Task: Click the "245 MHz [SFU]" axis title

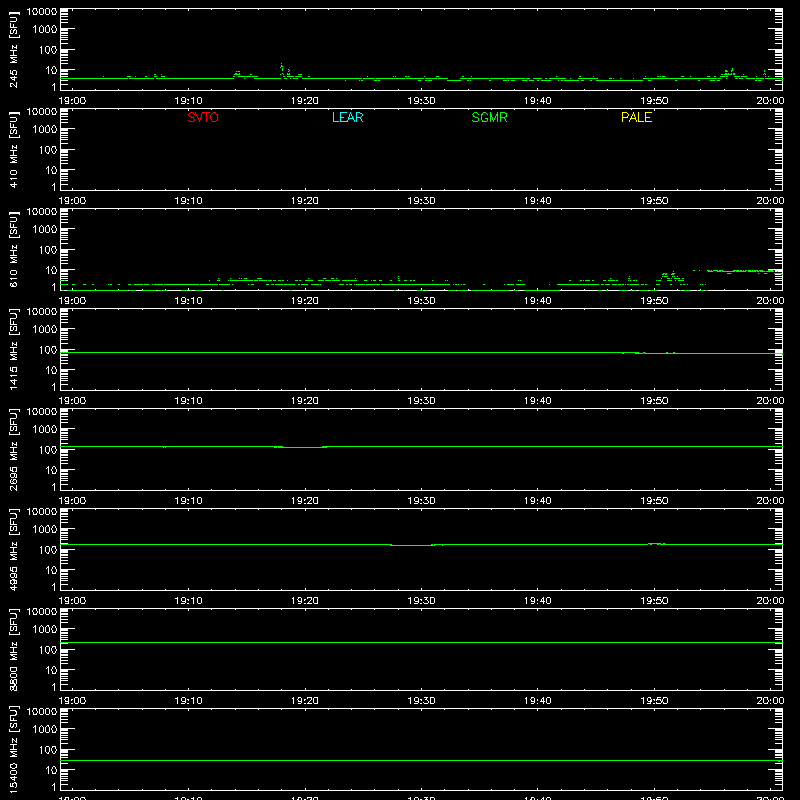Action: [x=14, y=49]
